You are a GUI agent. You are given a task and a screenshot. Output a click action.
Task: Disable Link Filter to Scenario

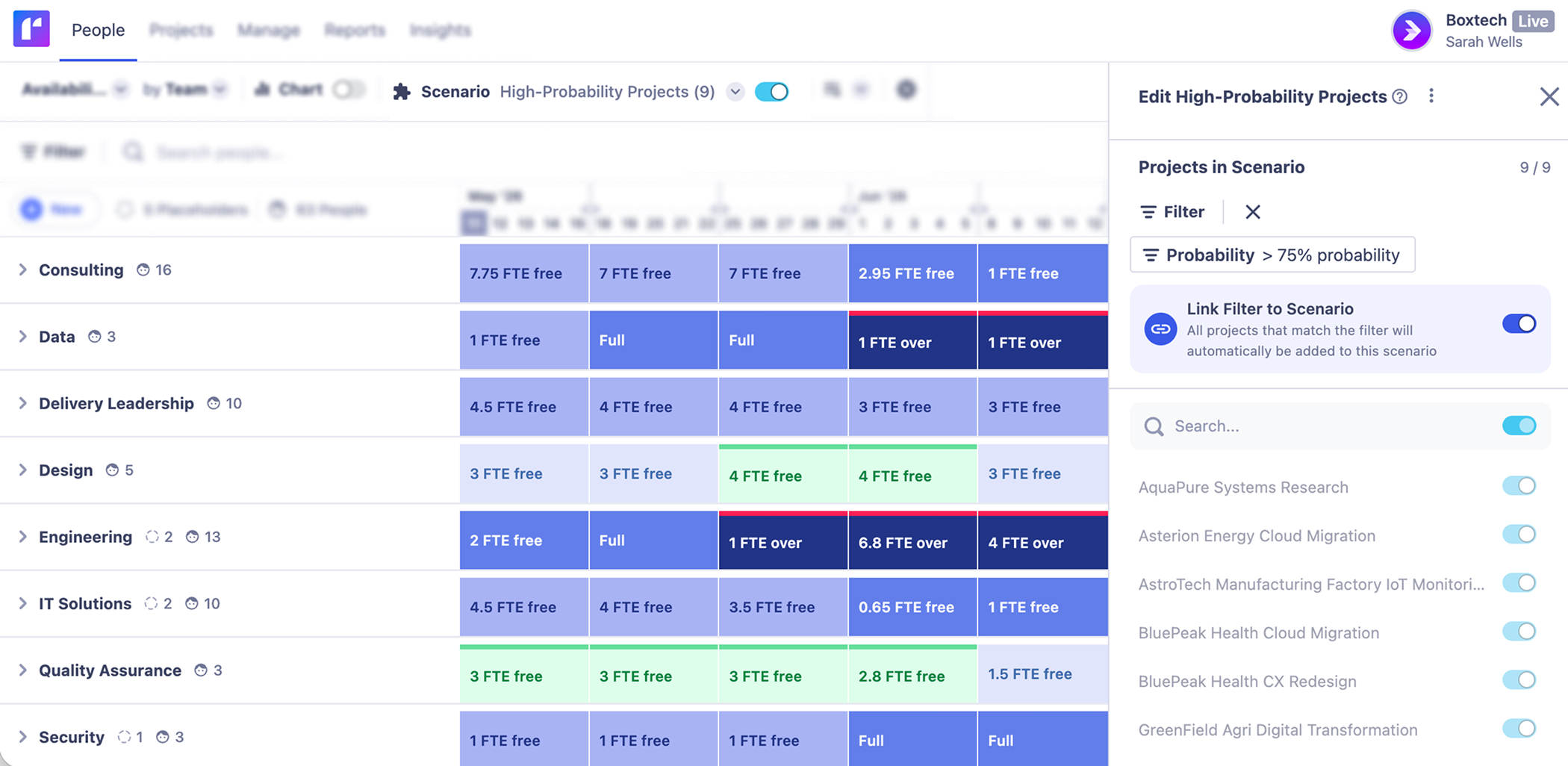[x=1519, y=323]
